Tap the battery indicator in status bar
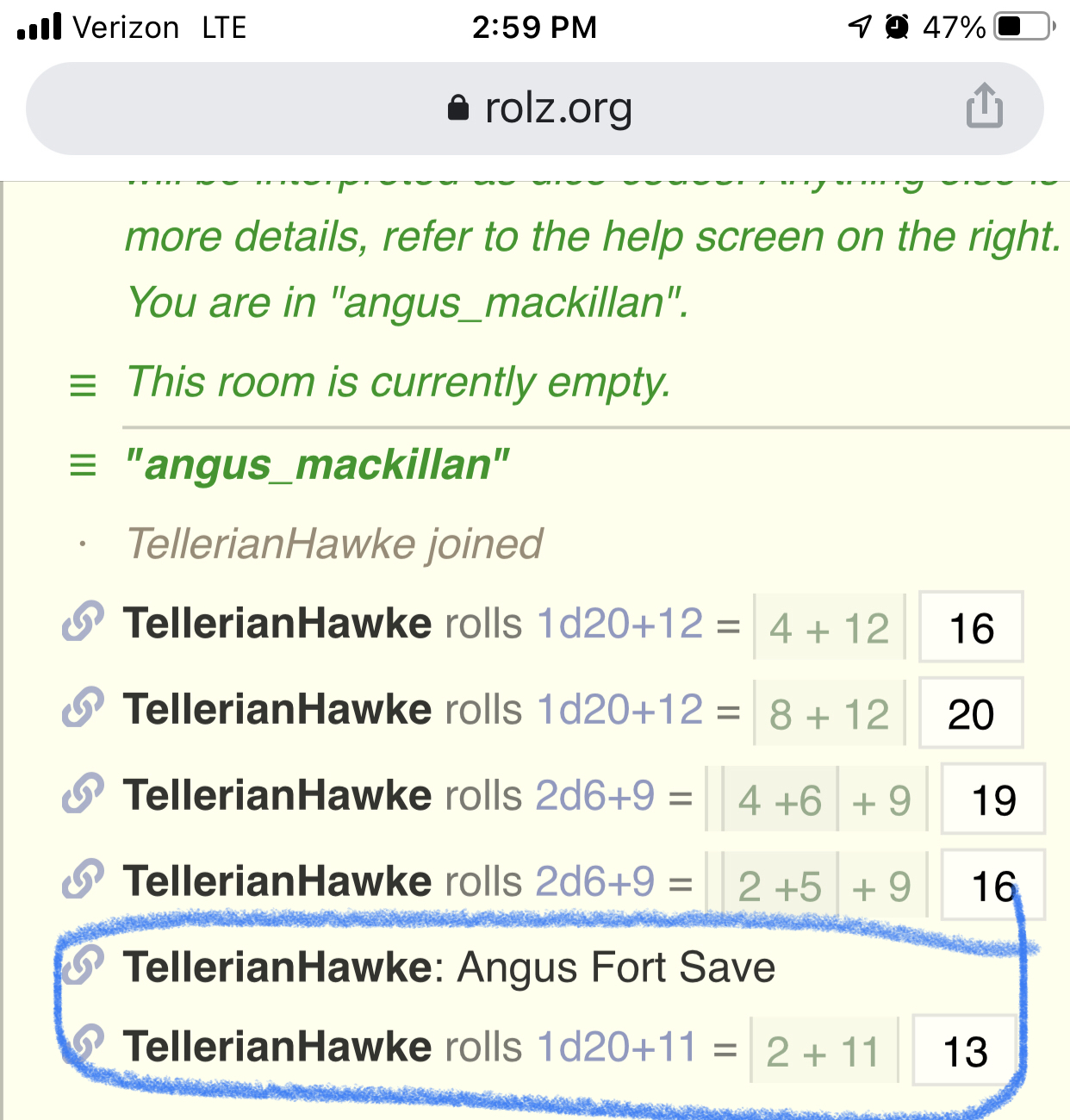The image size is (1070, 1120). click(1023, 27)
